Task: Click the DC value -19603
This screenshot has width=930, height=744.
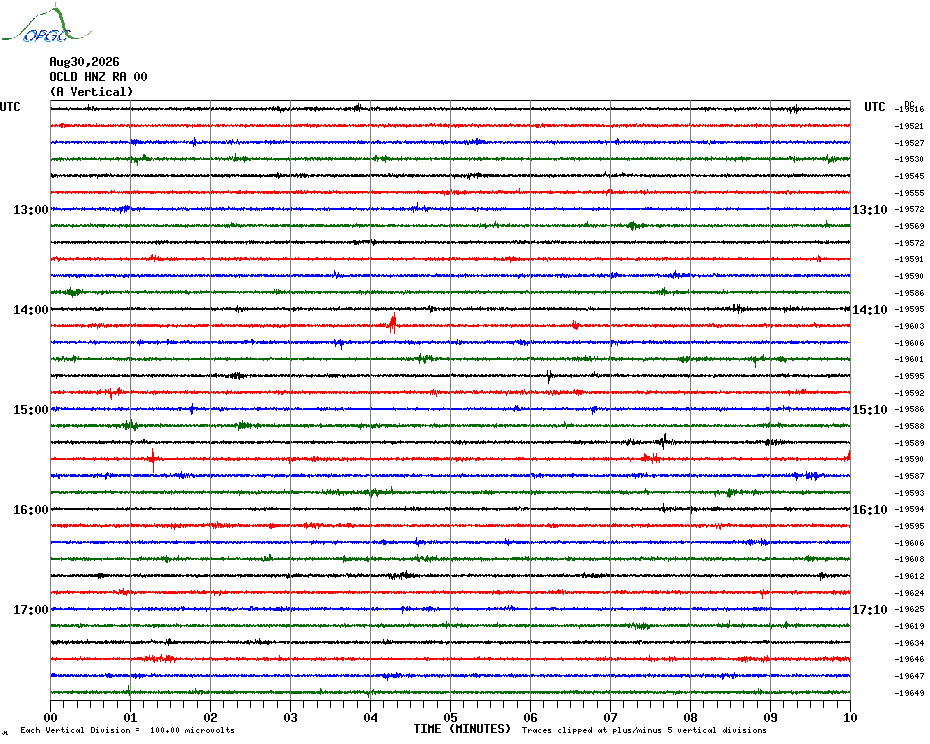Action: 909,326
